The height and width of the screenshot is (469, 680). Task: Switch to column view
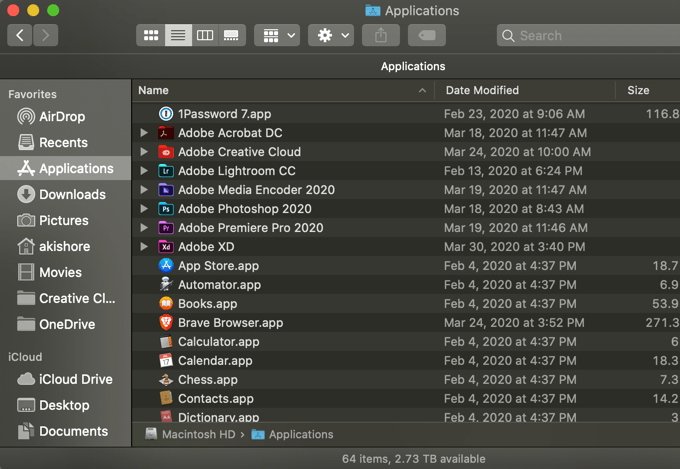click(205, 35)
